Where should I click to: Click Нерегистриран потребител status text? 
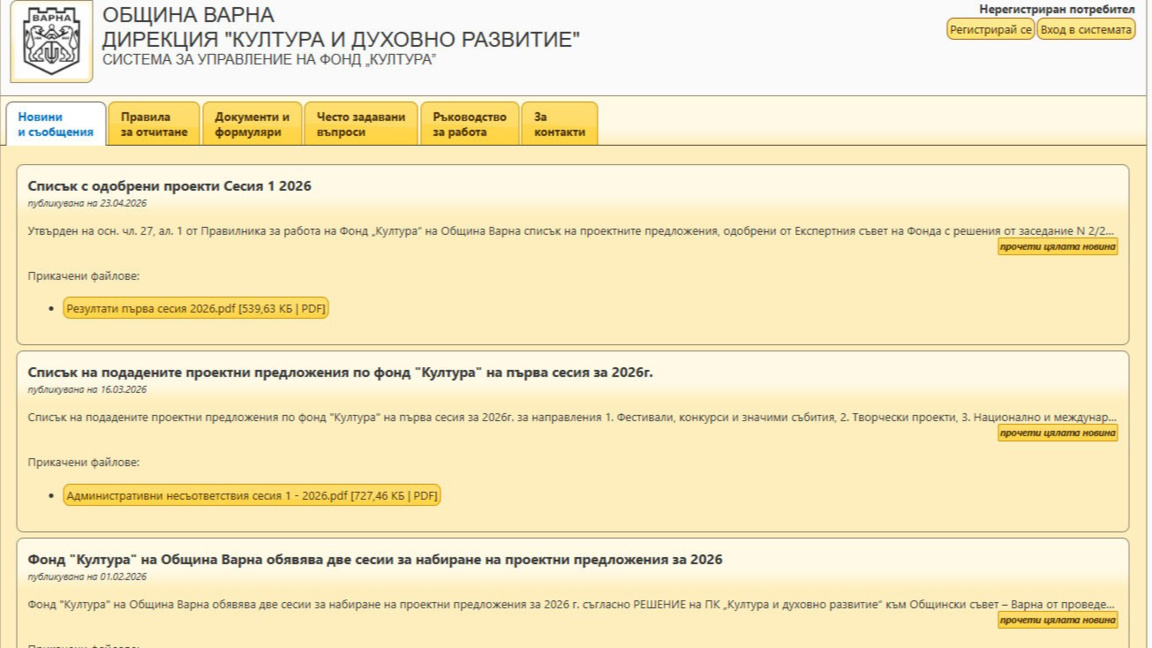(x=1056, y=10)
